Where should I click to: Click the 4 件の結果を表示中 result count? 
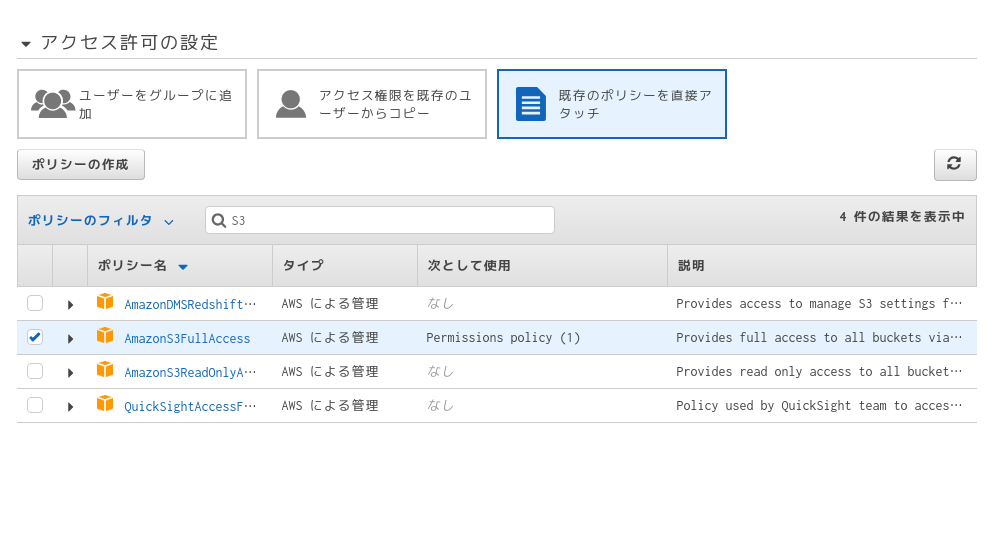pyautogui.click(x=902, y=217)
